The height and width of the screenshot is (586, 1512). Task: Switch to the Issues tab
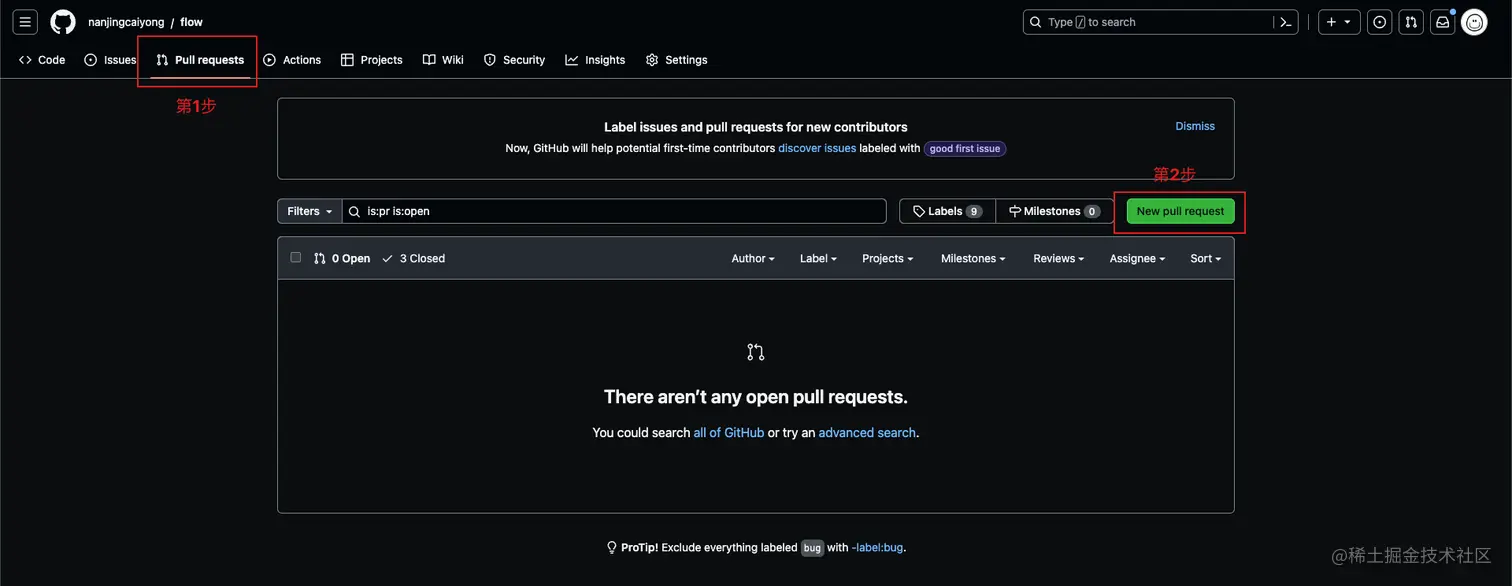pos(110,60)
